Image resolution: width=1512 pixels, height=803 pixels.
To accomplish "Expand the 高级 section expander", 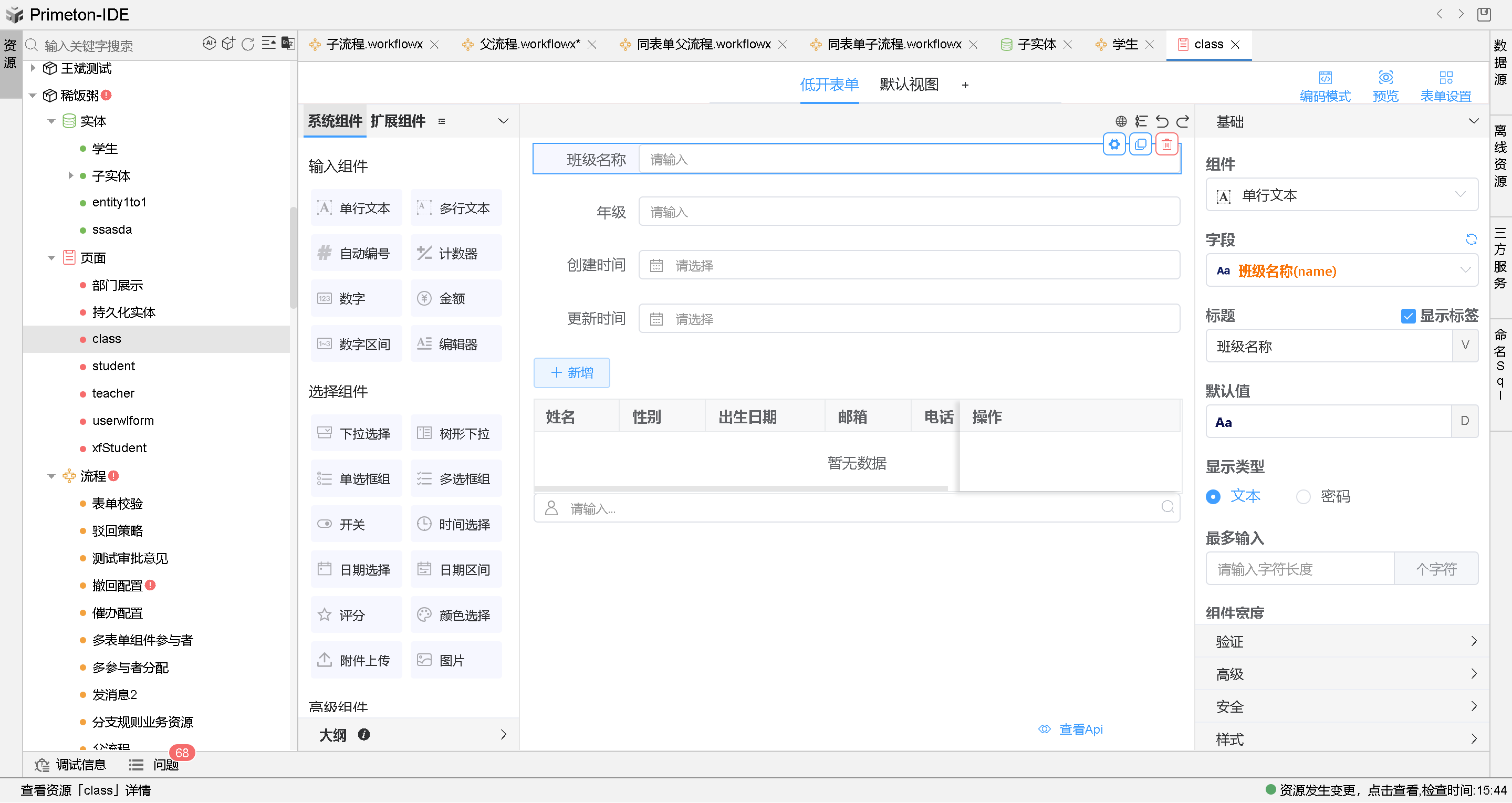I will point(1344,672).
